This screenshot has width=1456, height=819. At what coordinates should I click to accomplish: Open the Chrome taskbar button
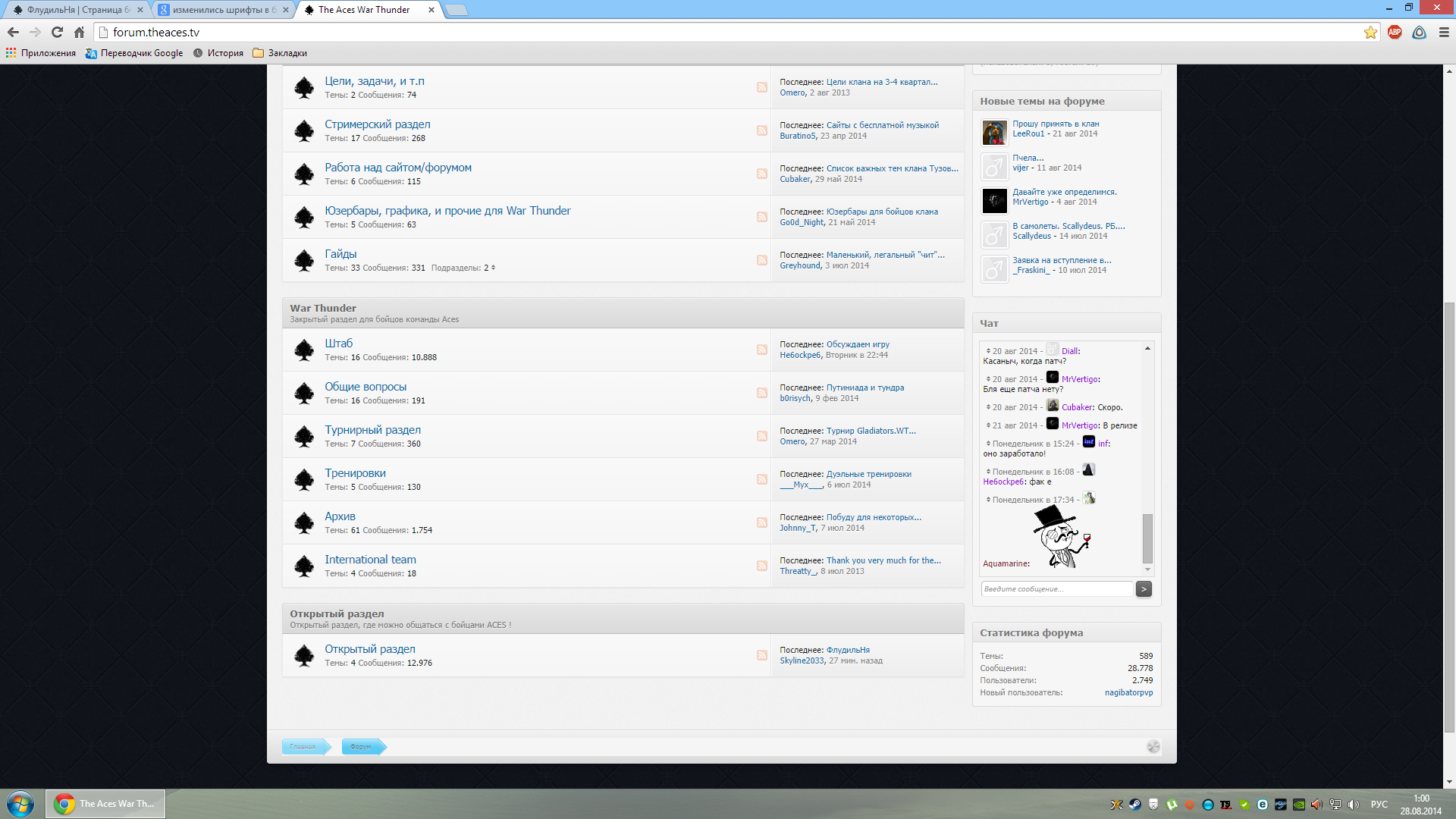(x=105, y=804)
